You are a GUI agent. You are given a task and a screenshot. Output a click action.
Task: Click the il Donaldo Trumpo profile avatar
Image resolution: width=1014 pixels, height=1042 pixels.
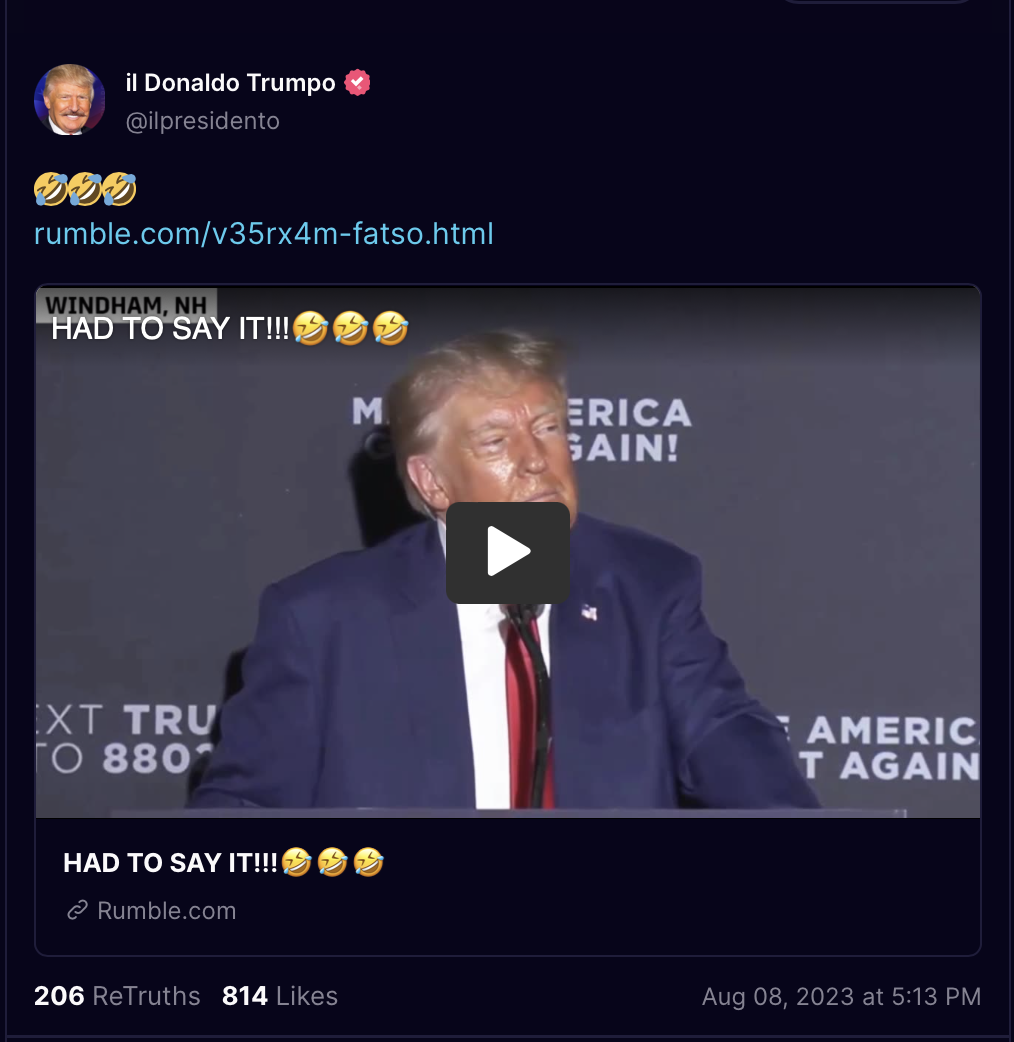click(x=69, y=100)
